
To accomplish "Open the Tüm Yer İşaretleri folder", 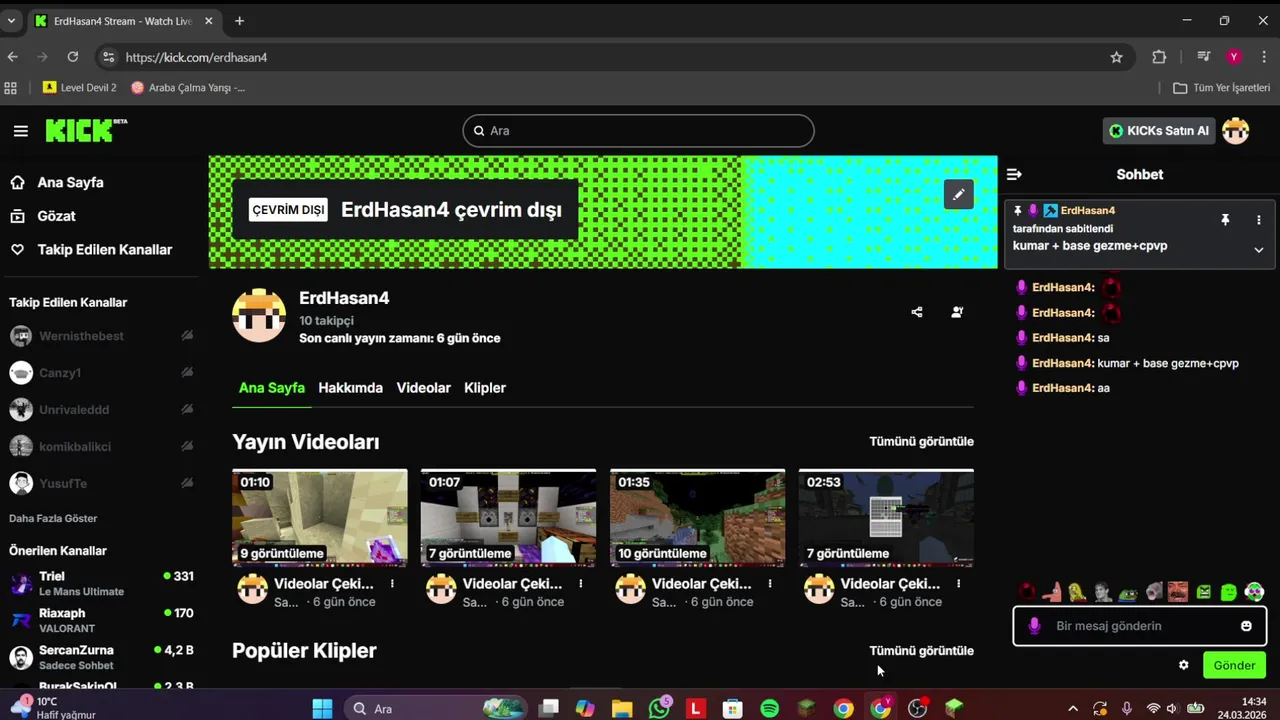I will tap(1221, 88).
